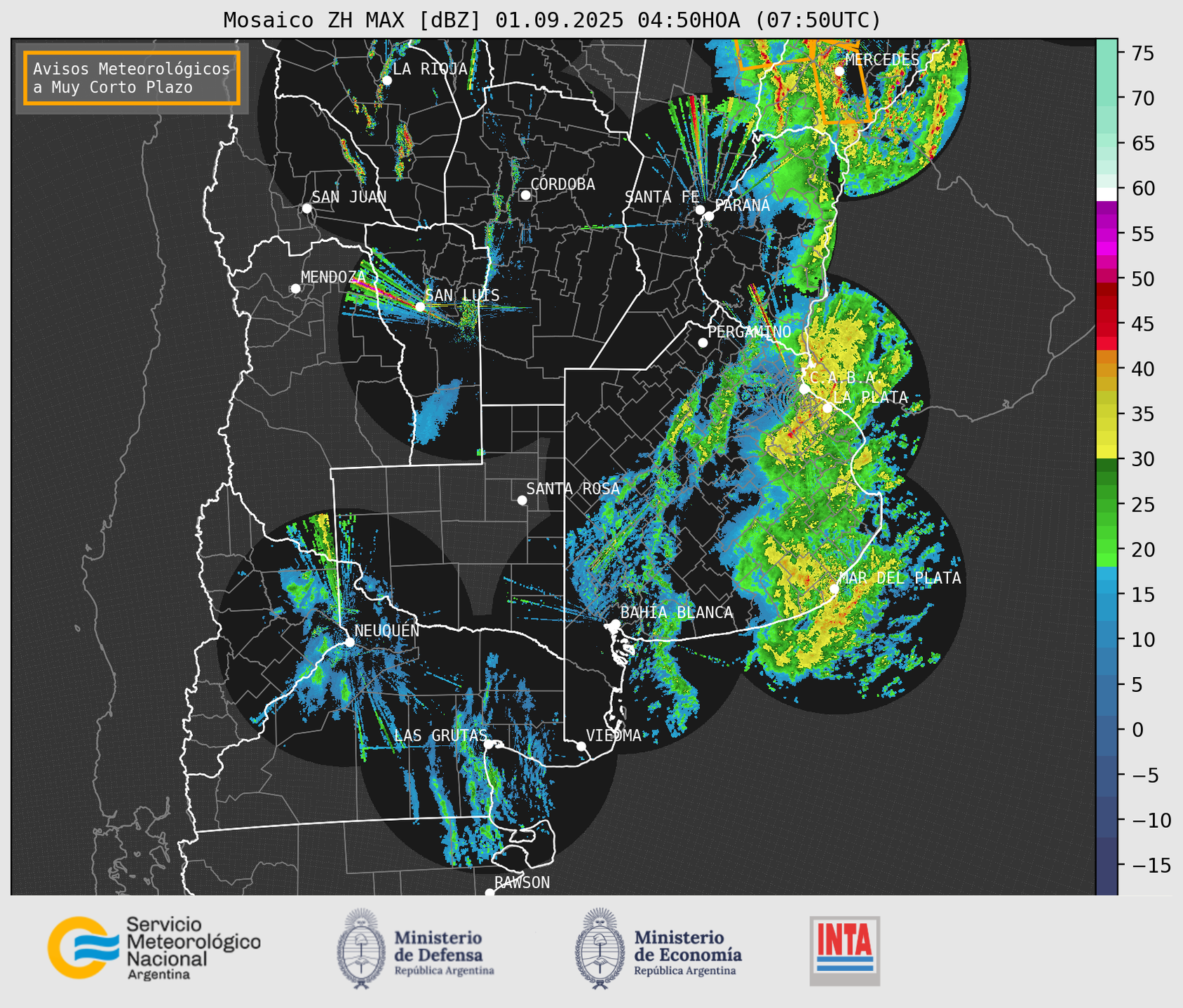Click the red 45 dBZ band on scale

pos(1107,324)
